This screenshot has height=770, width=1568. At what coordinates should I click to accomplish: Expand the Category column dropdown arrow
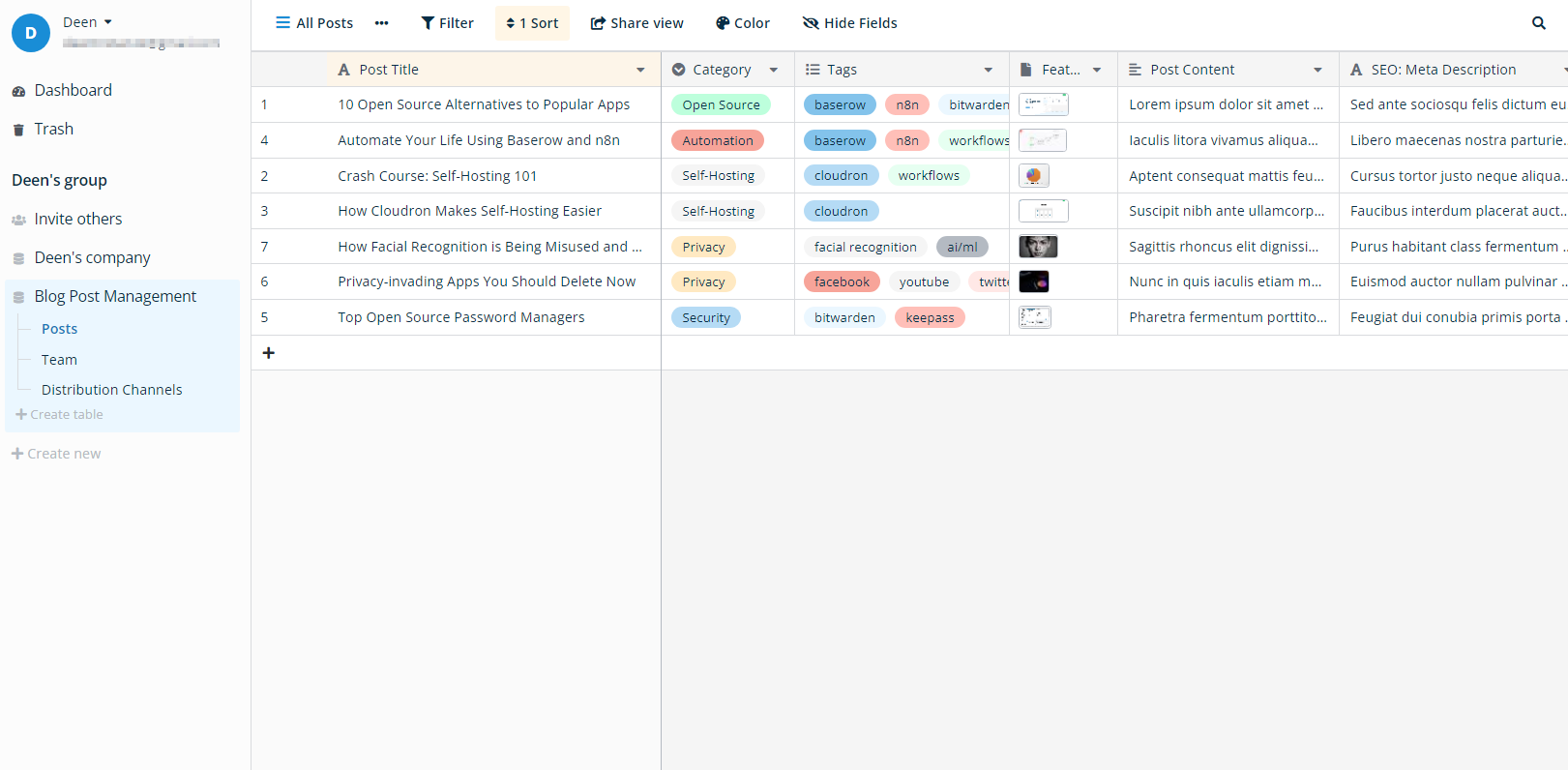pyautogui.click(x=774, y=70)
